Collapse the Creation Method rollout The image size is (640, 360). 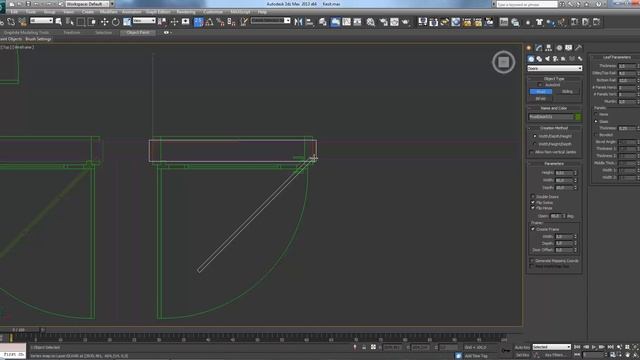(554, 128)
